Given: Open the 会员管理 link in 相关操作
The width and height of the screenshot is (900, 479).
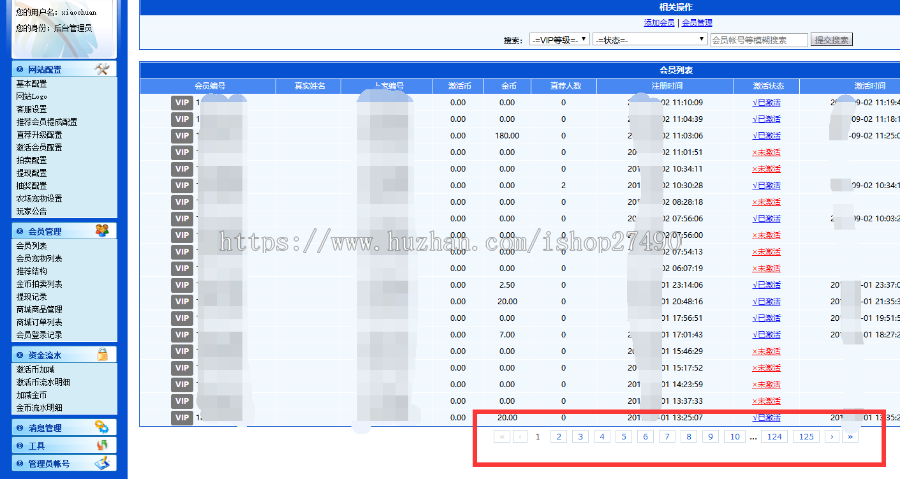Looking at the screenshot, I should coord(697,22).
